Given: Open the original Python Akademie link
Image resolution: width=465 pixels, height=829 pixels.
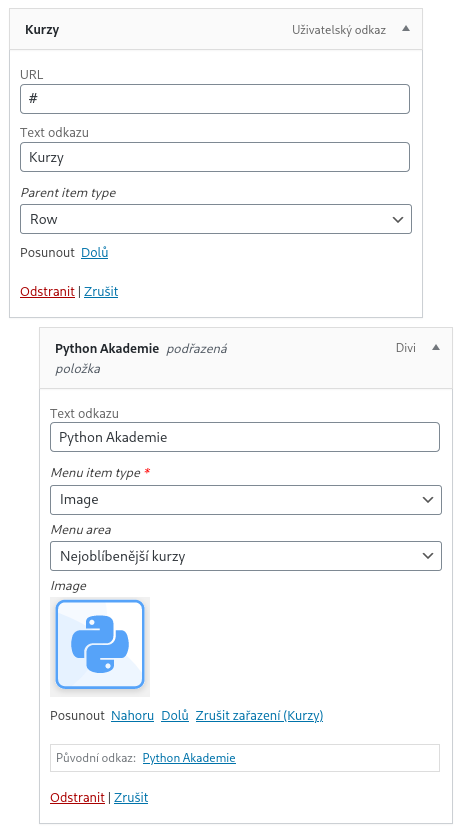Looking at the screenshot, I should 189,758.
